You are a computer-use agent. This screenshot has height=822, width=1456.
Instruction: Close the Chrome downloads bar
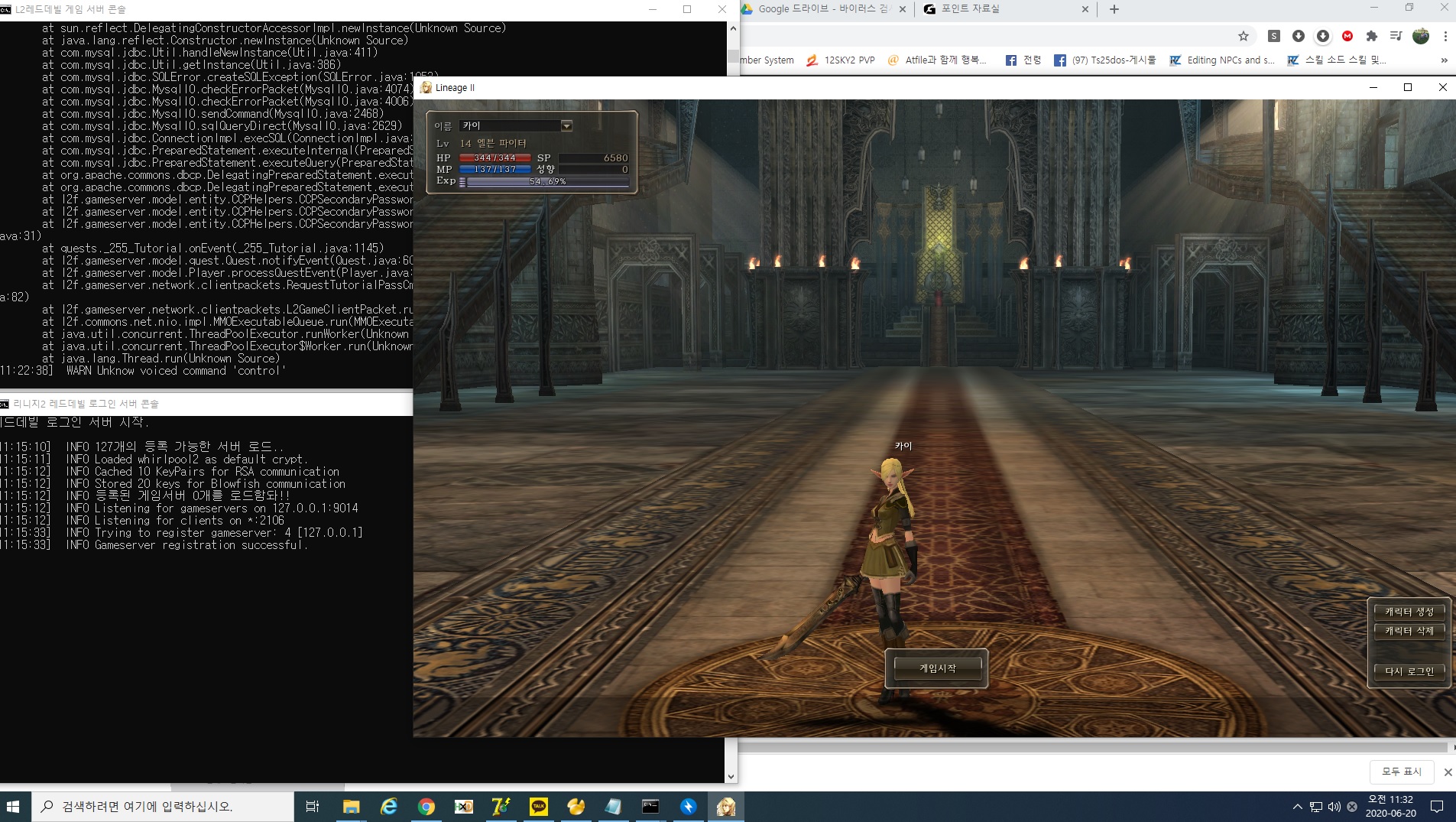click(1448, 772)
